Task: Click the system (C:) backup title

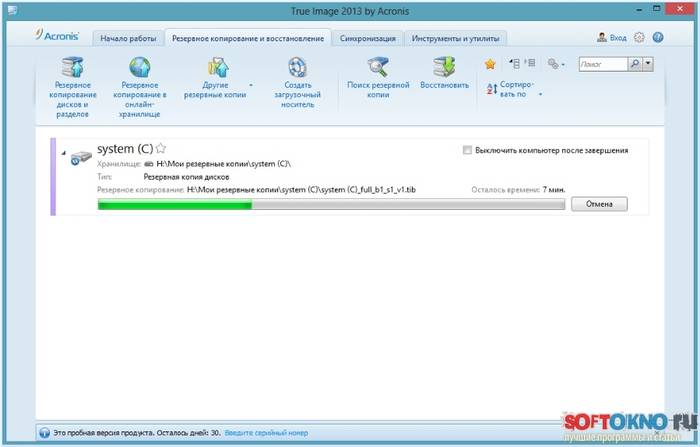Action: [125, 149]
